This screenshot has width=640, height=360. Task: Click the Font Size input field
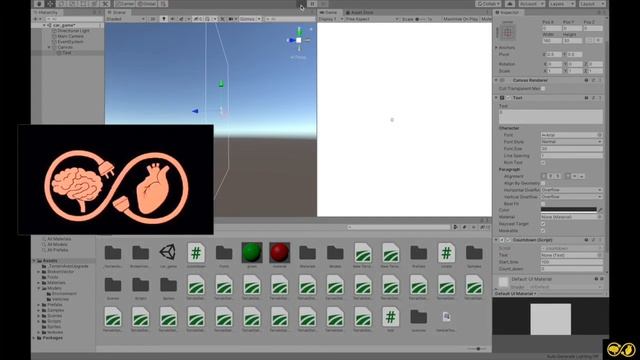tap(571, 149)
